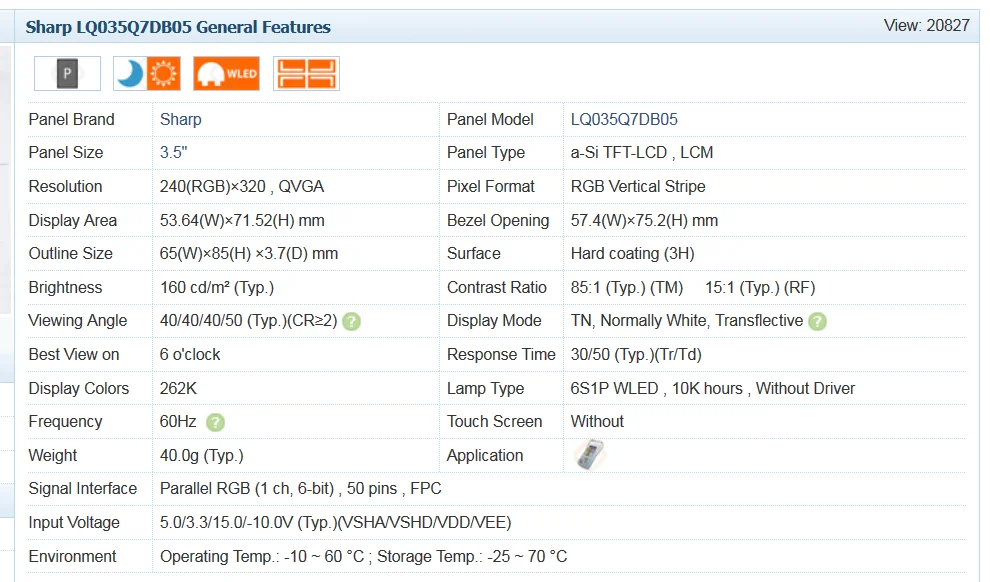Click the portrait panel 'P' icon
990x582 pixels.
67,73
